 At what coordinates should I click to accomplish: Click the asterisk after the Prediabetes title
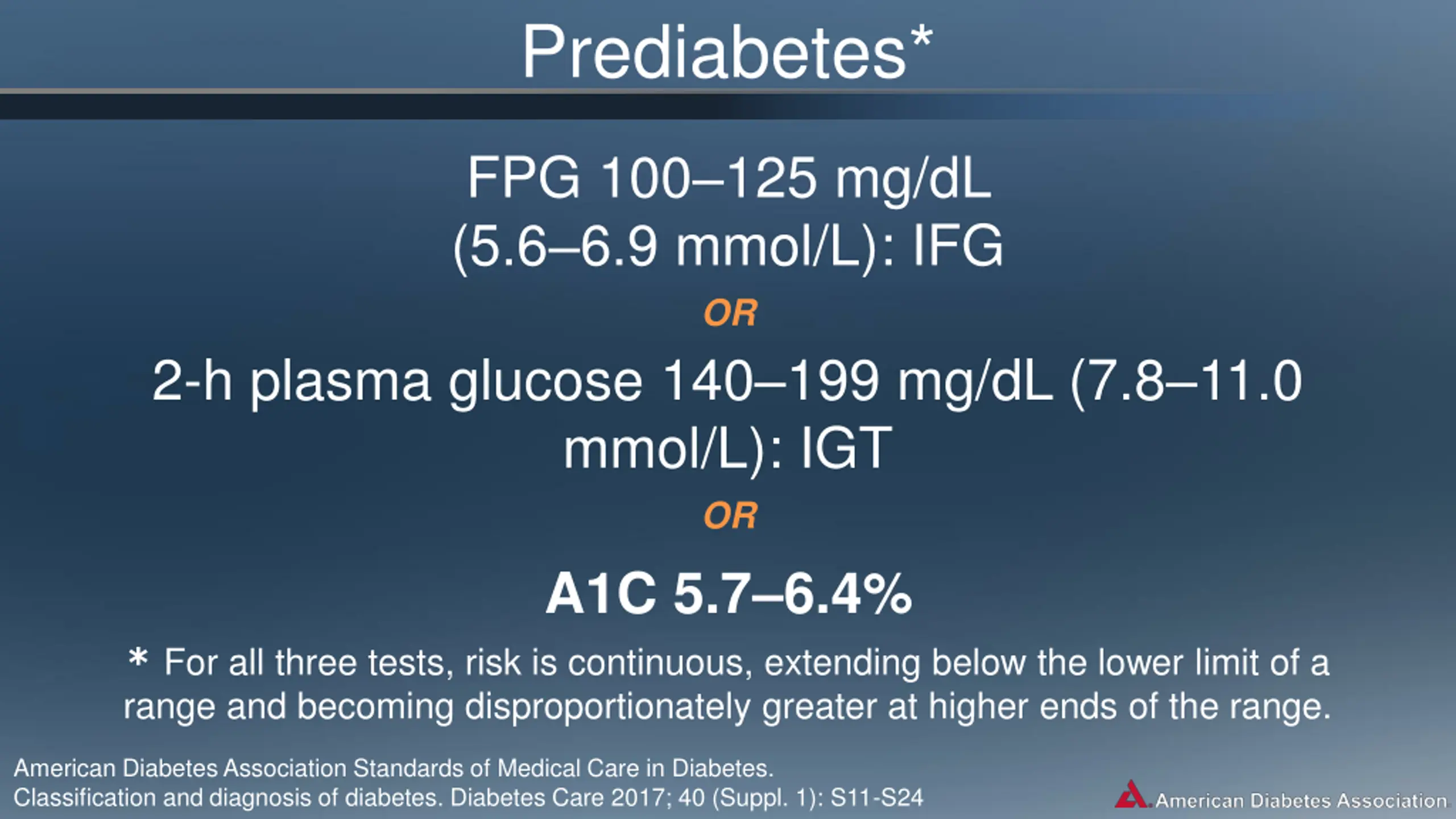[x=921, y=38]
